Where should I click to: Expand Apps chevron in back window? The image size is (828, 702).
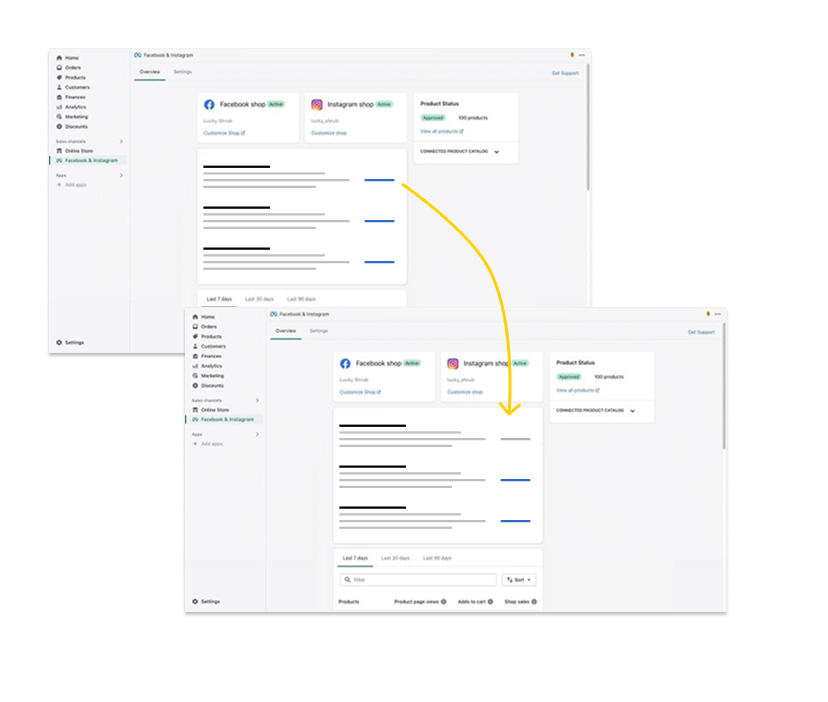tap(121, 175)
